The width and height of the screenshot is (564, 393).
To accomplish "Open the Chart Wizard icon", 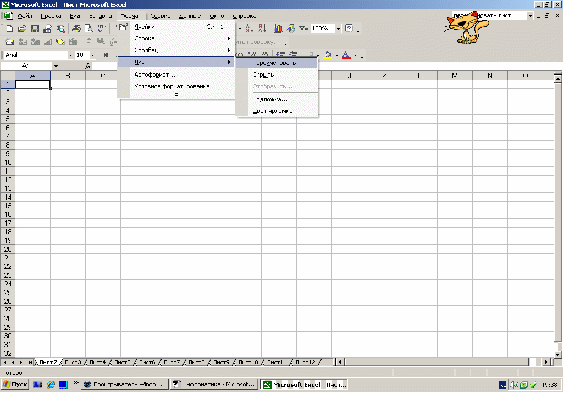I will tap(278, 28).
